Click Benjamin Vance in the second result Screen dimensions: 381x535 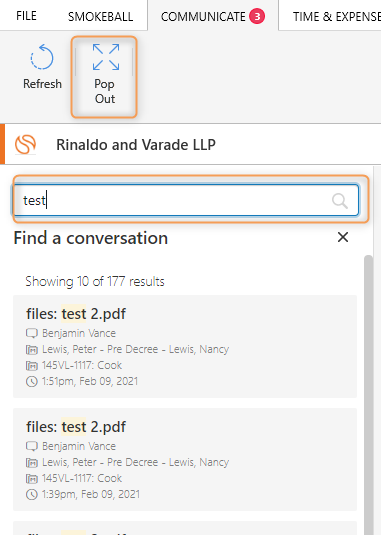click(79, 446)
